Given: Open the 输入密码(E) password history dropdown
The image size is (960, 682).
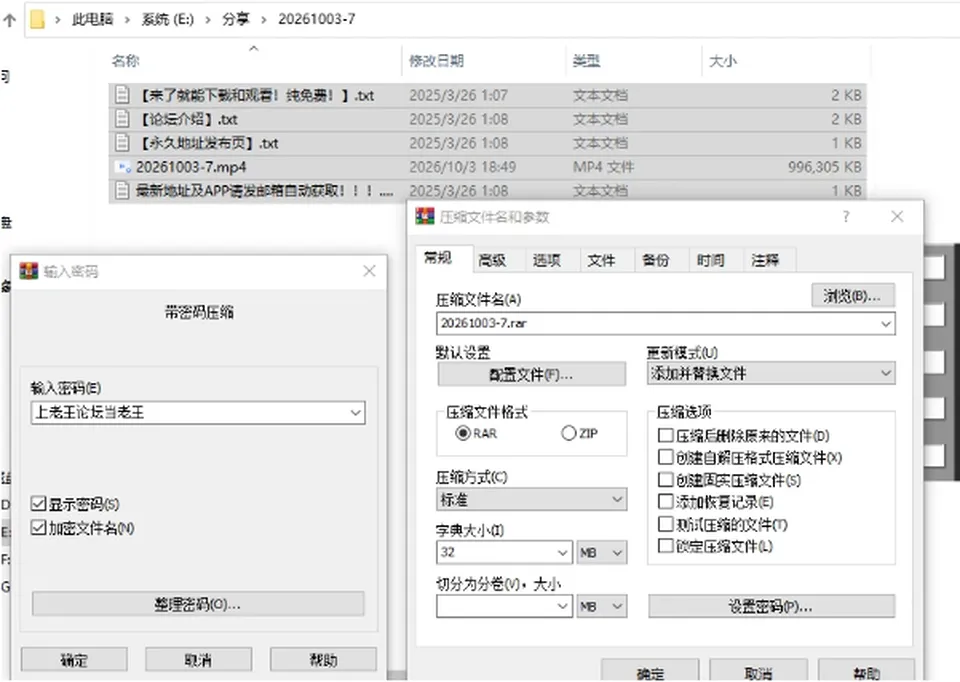Looking at the screenshot, I should pyautogui.click(x=355, y=413).
